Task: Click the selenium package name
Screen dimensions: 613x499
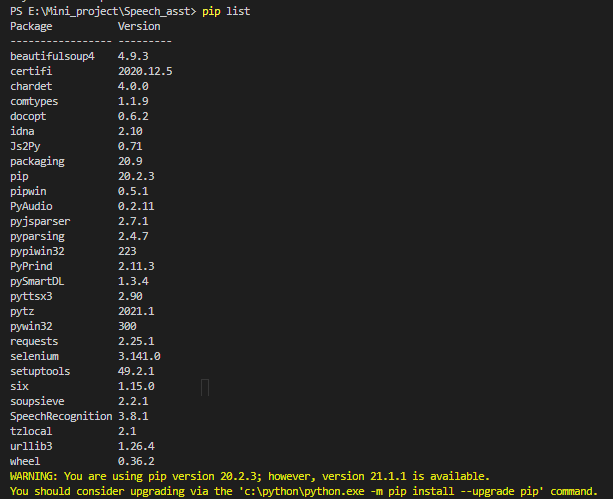Action: [34, 357]
